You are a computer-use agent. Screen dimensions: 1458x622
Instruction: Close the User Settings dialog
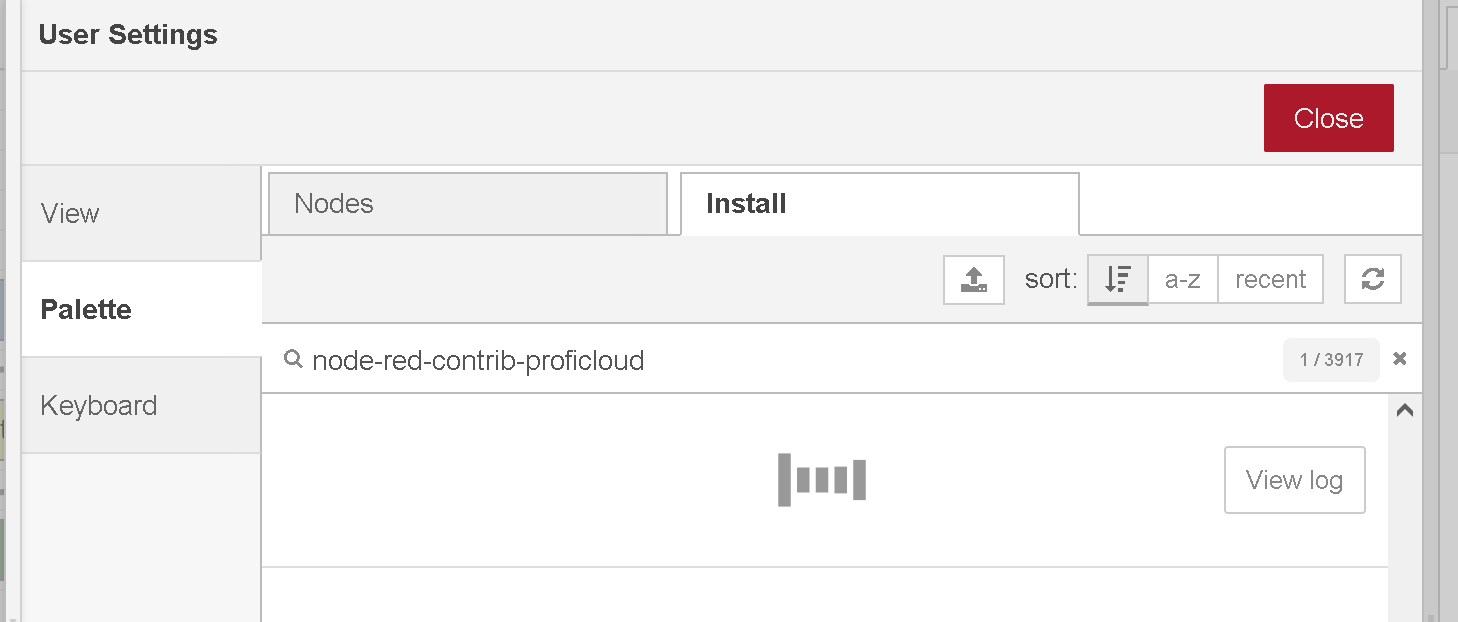tap(1328, 118)
